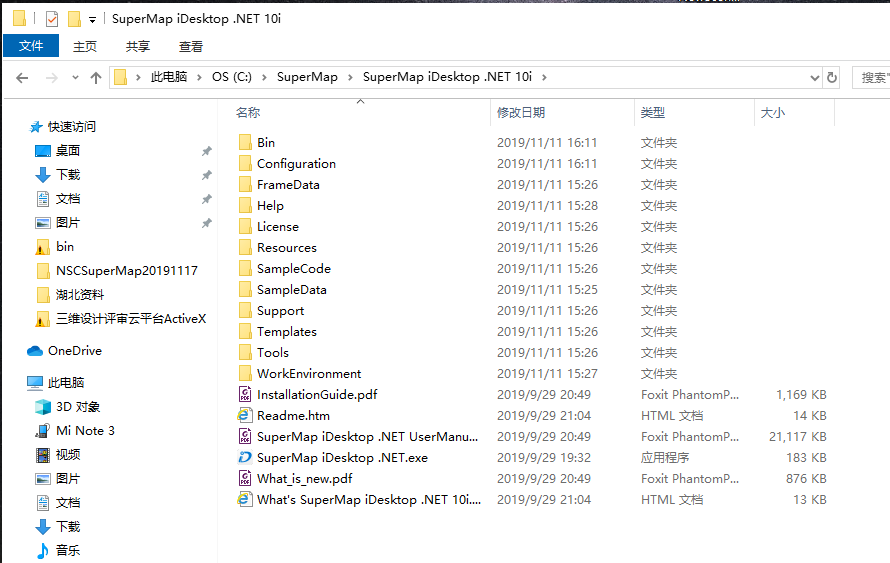The width and height of the screenshot is (890, 563).
Task: Click the 2019/9/29 19:32 date cell
Action: click(544, 457)
